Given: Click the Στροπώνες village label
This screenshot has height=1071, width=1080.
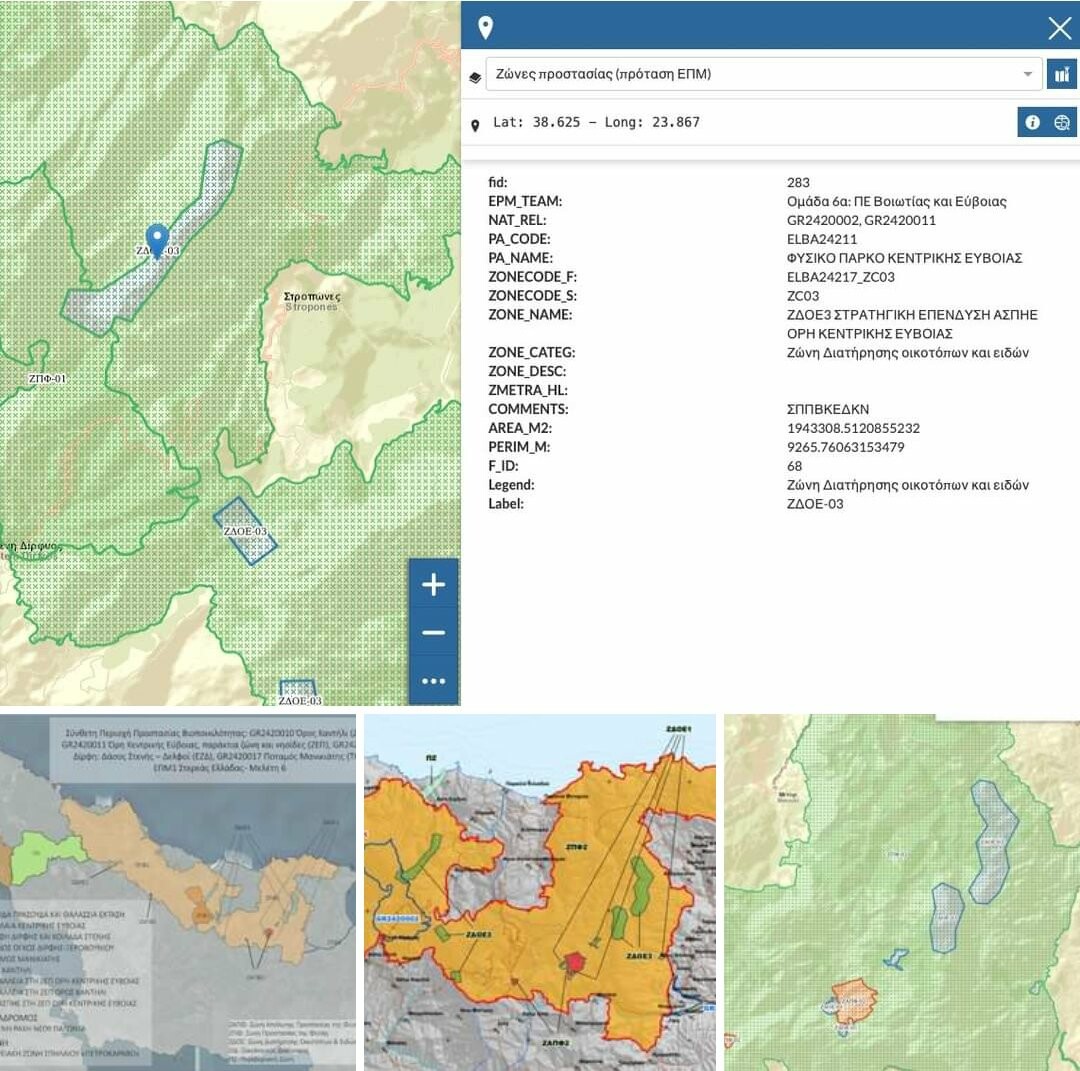Looking at the screenshot, I should pyautogui.click(x=312, y=297).
